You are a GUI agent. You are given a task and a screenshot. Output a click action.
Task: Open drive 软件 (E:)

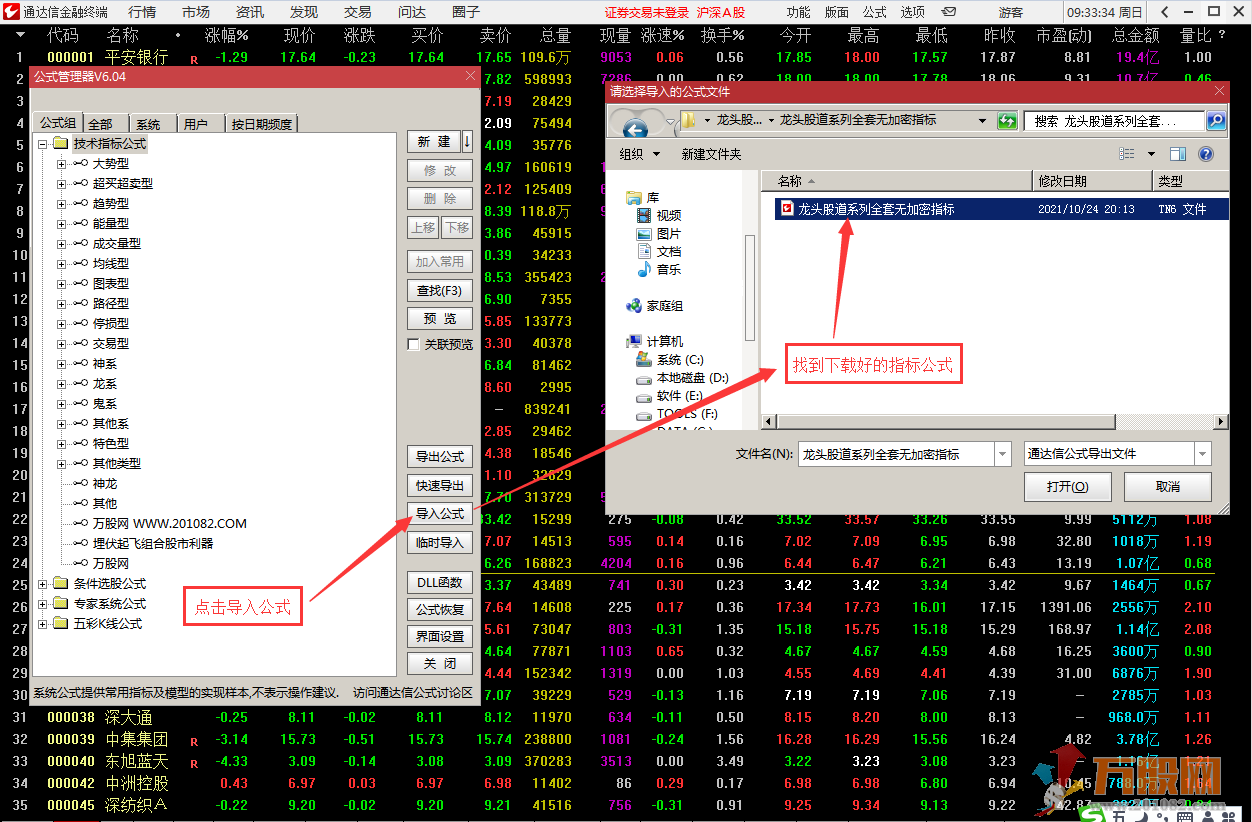(670, 396)
